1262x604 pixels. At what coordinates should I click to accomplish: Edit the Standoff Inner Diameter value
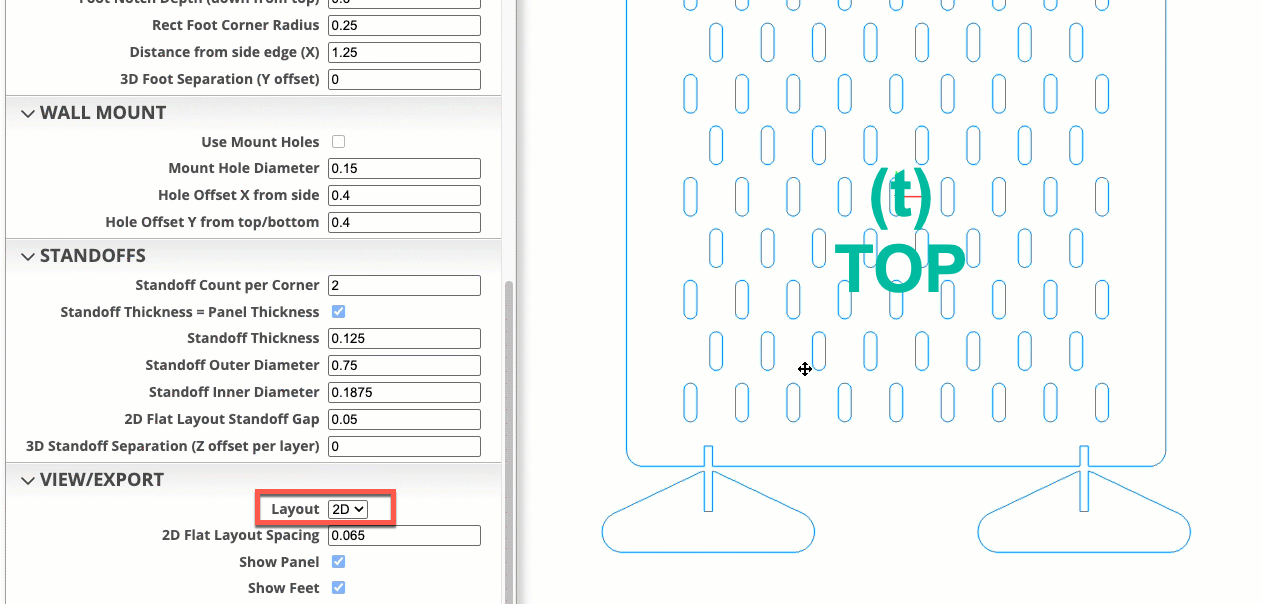404,393
